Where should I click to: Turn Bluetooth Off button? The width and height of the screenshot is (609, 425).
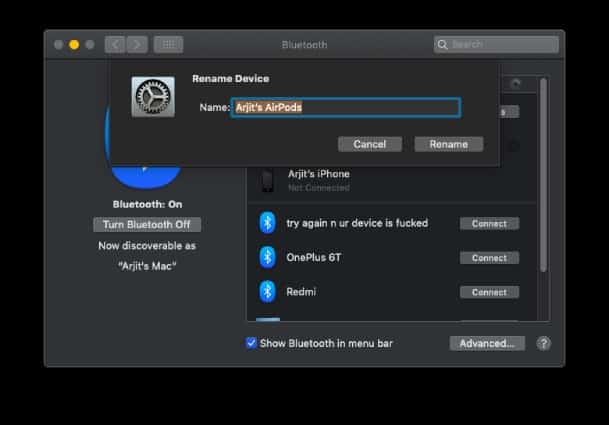[147, 225]
